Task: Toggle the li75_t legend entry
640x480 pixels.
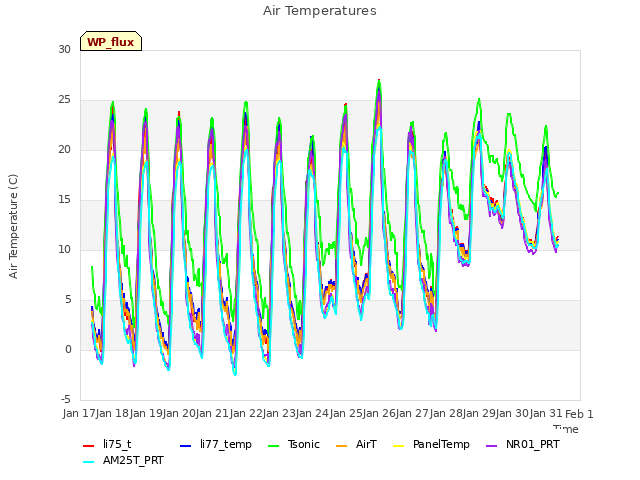Action: tap(107, 444)
